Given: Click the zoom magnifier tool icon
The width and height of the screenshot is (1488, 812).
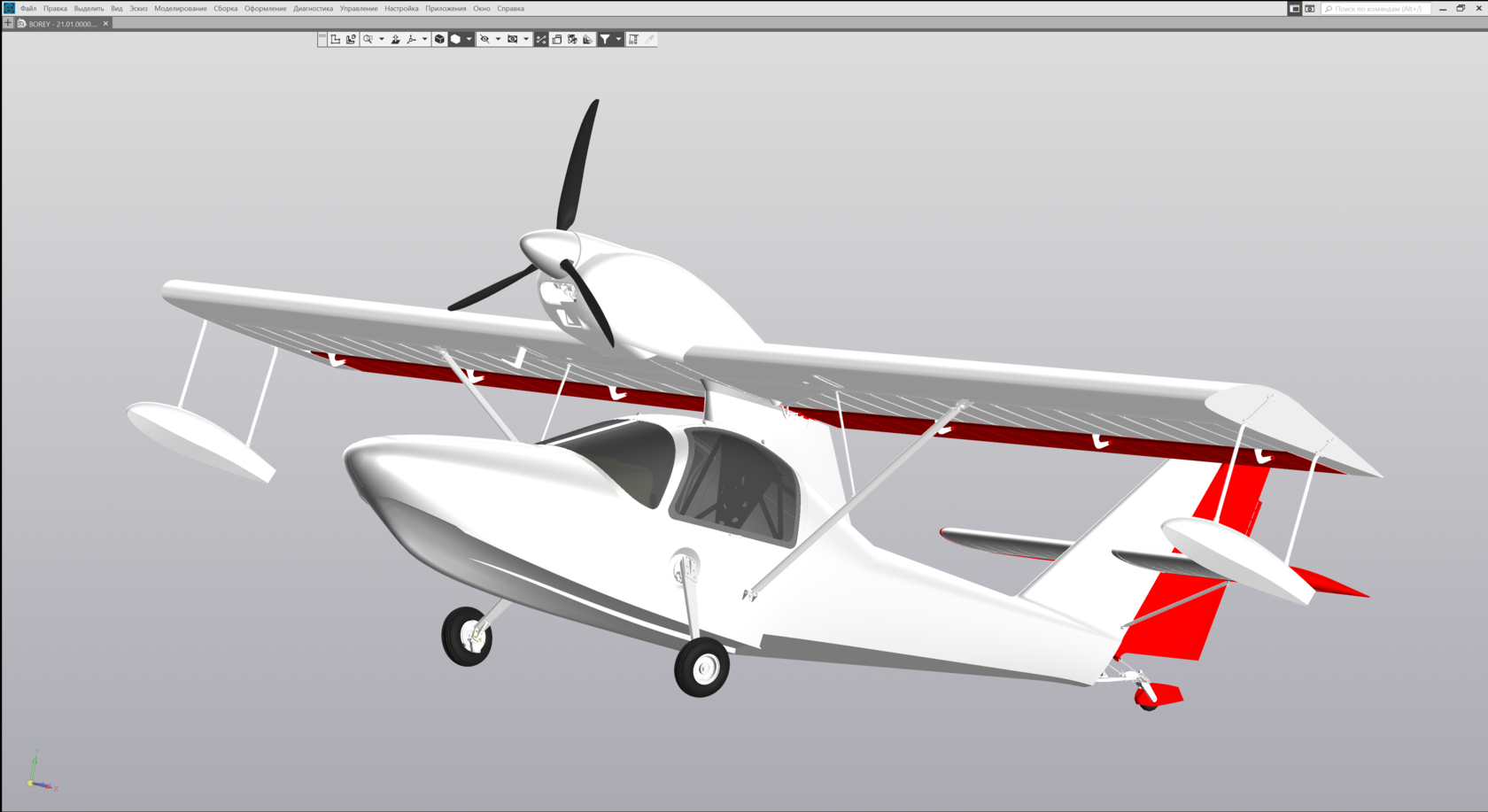Looking at the screenshot, I should tap(368, 39).
